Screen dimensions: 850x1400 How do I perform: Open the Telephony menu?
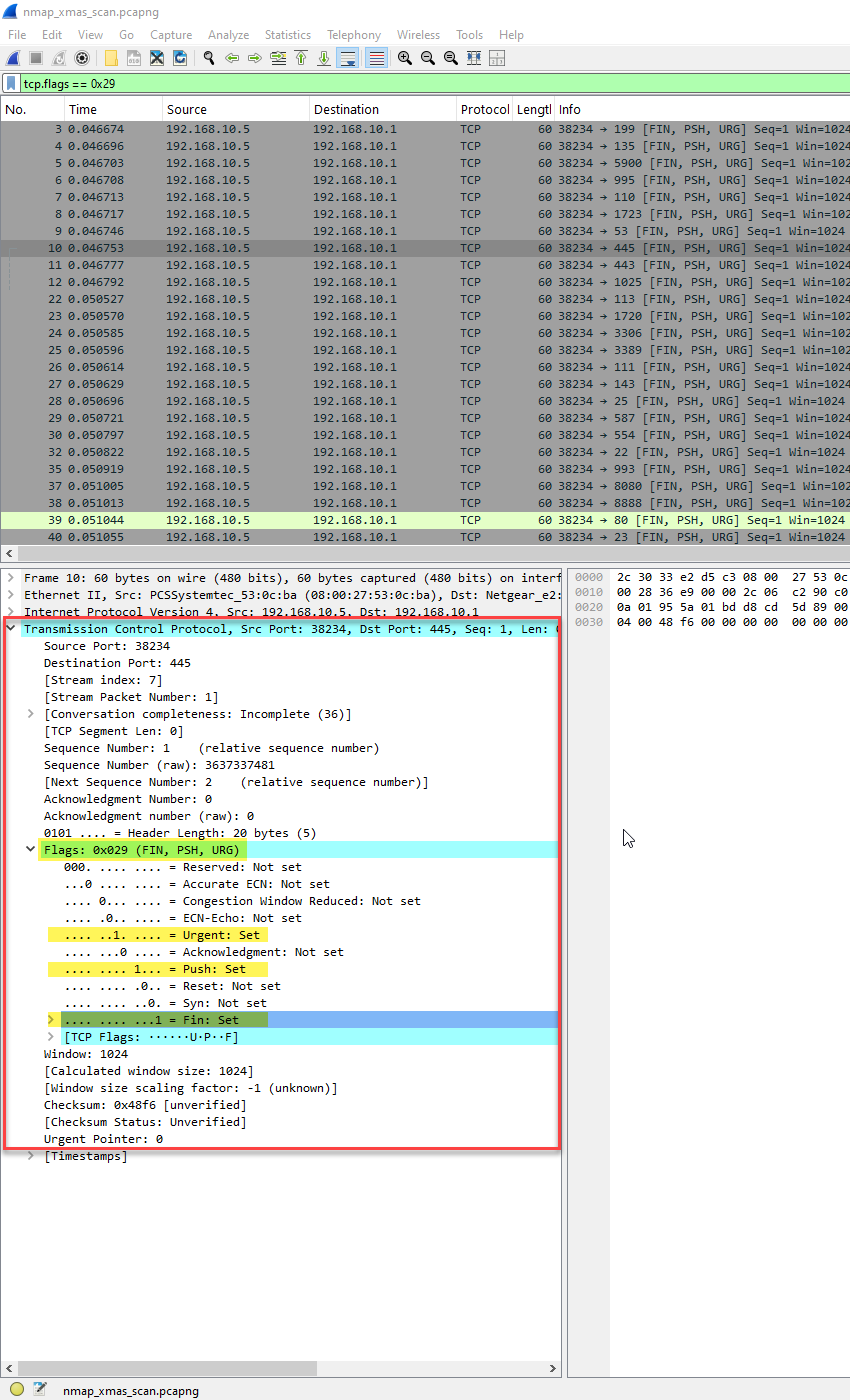pyautogui.click(x=353, y=34)
